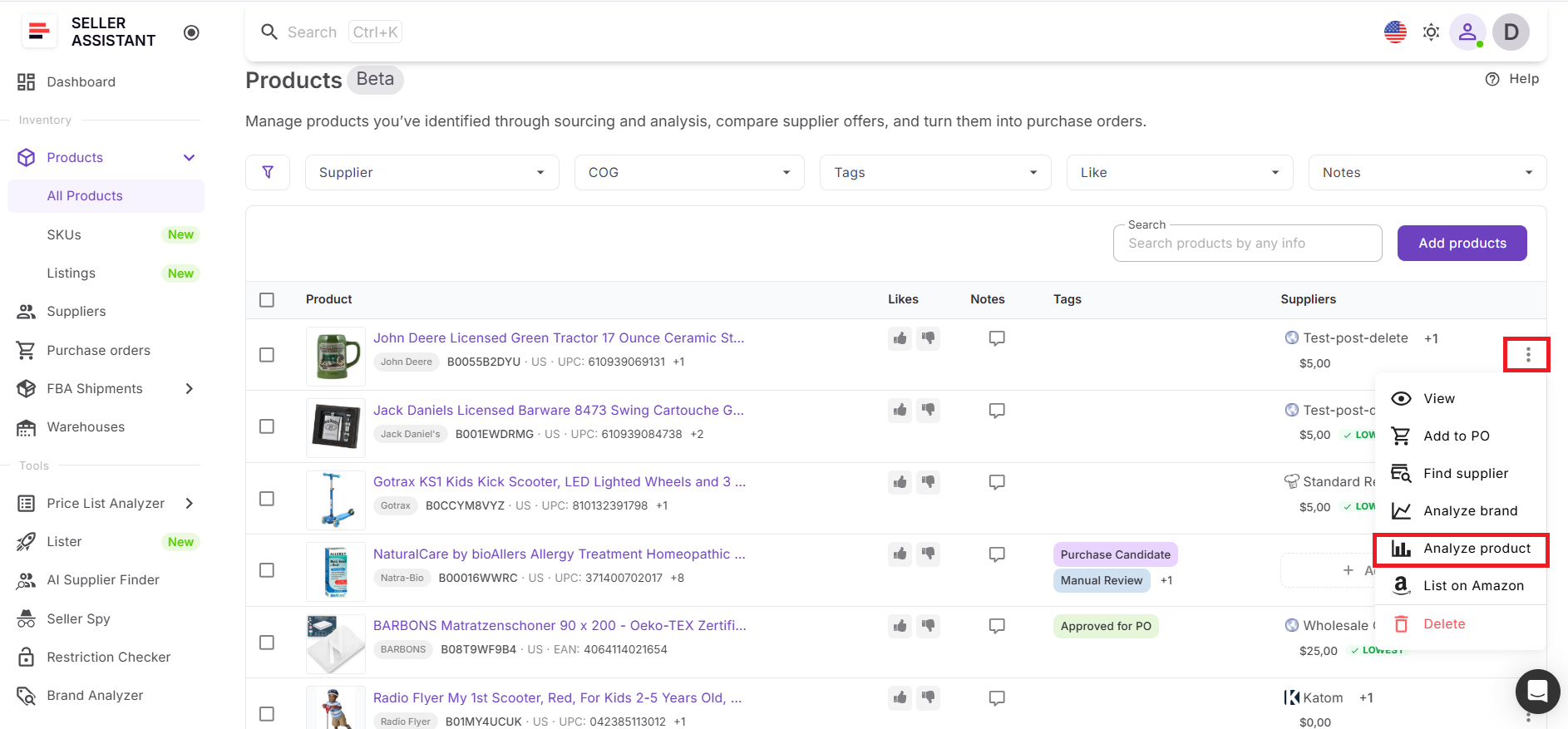Focus the top Search bar
Image resolution: width=1568 pixels, height=729 pixels.
click(331, 32)
